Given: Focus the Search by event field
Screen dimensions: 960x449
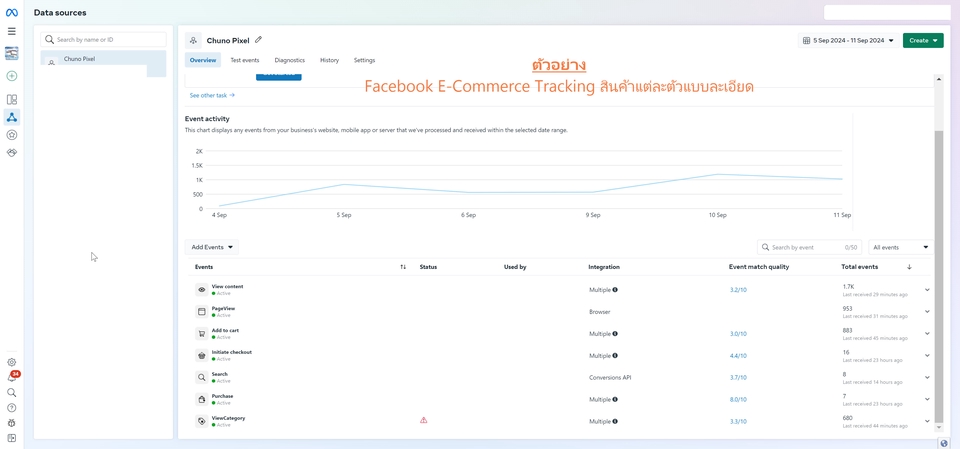Looking at the screenshot, I should click(809, 247).
